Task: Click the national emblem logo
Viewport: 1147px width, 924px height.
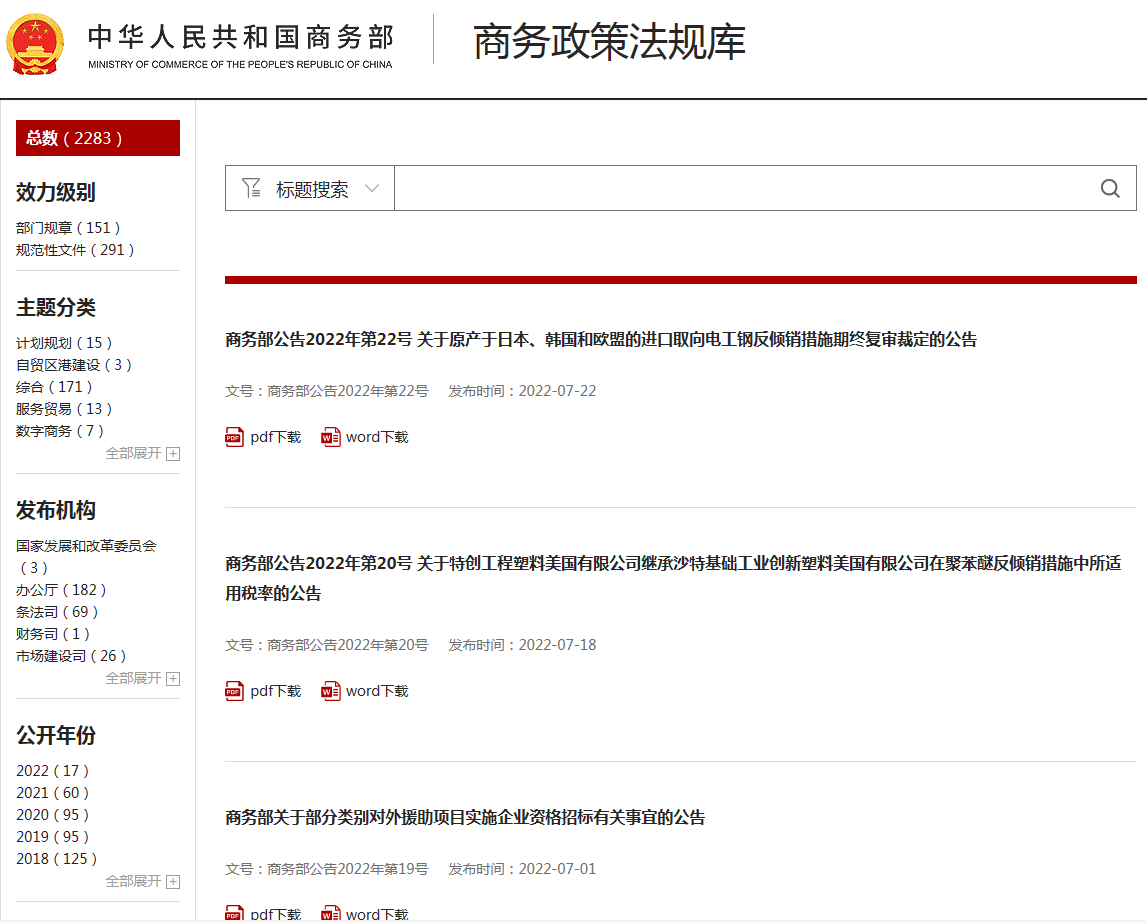Action: click(x=35, y=44)
